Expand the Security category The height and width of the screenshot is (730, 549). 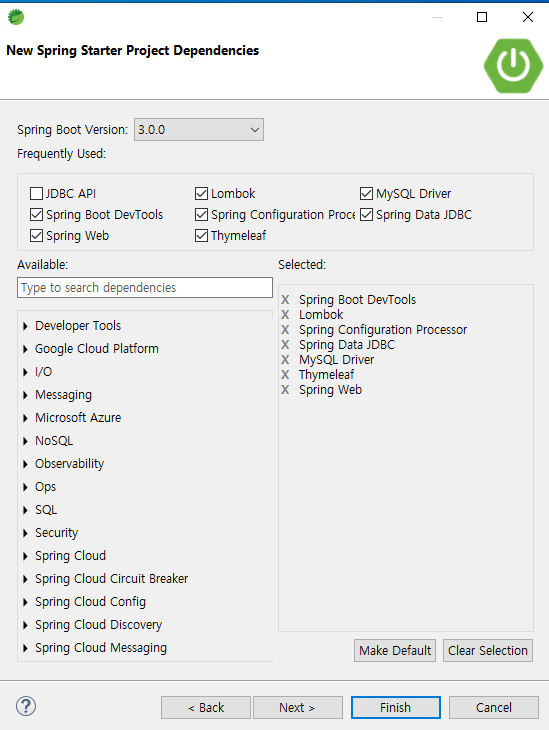point(25,533)
